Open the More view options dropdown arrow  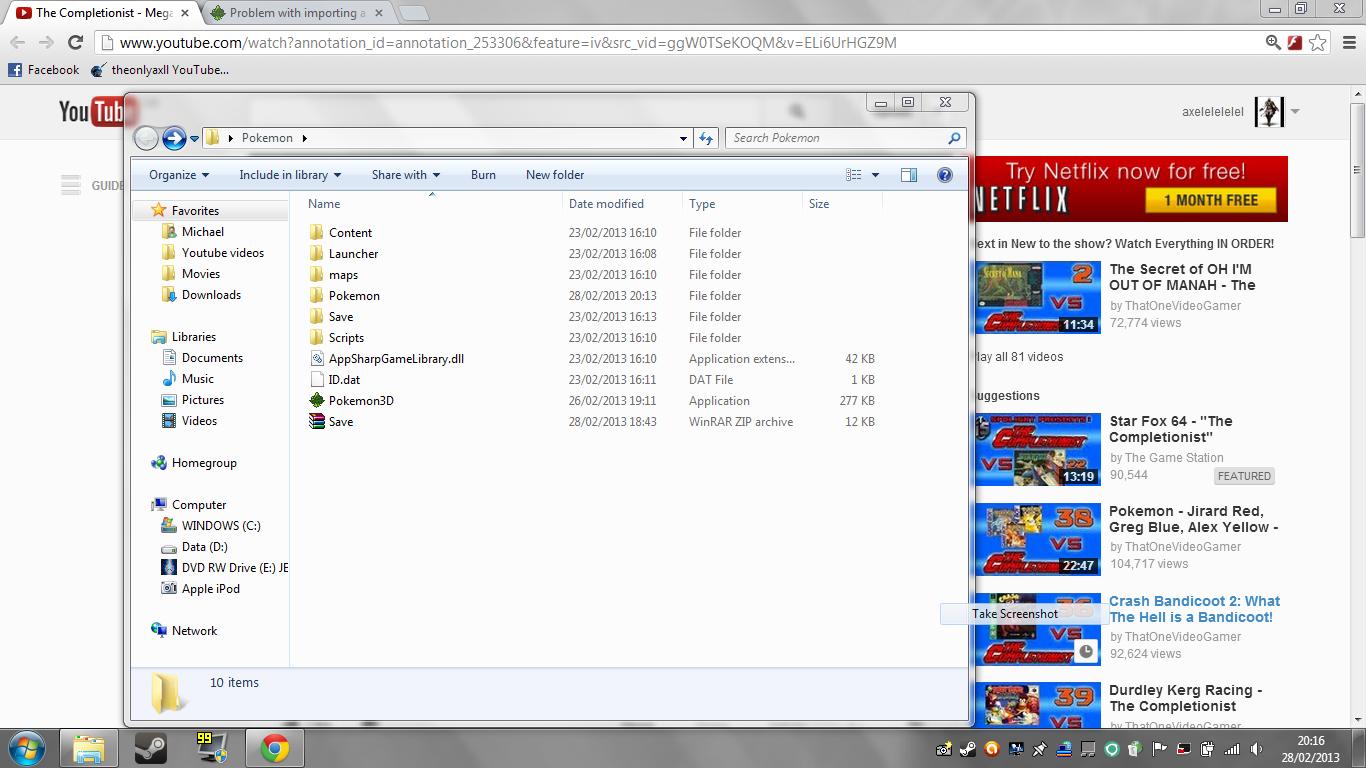point(875,175)
